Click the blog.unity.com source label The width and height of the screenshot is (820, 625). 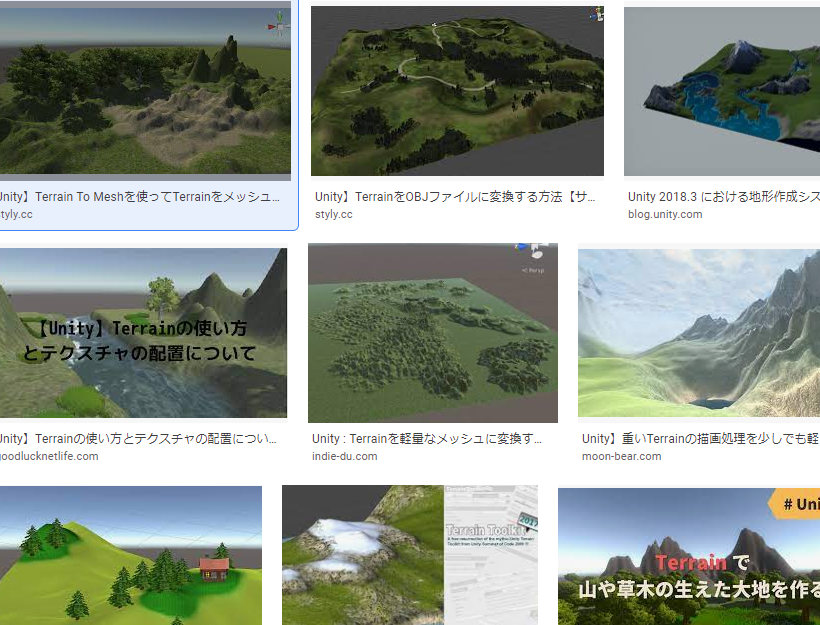click(x=665, y=214)
